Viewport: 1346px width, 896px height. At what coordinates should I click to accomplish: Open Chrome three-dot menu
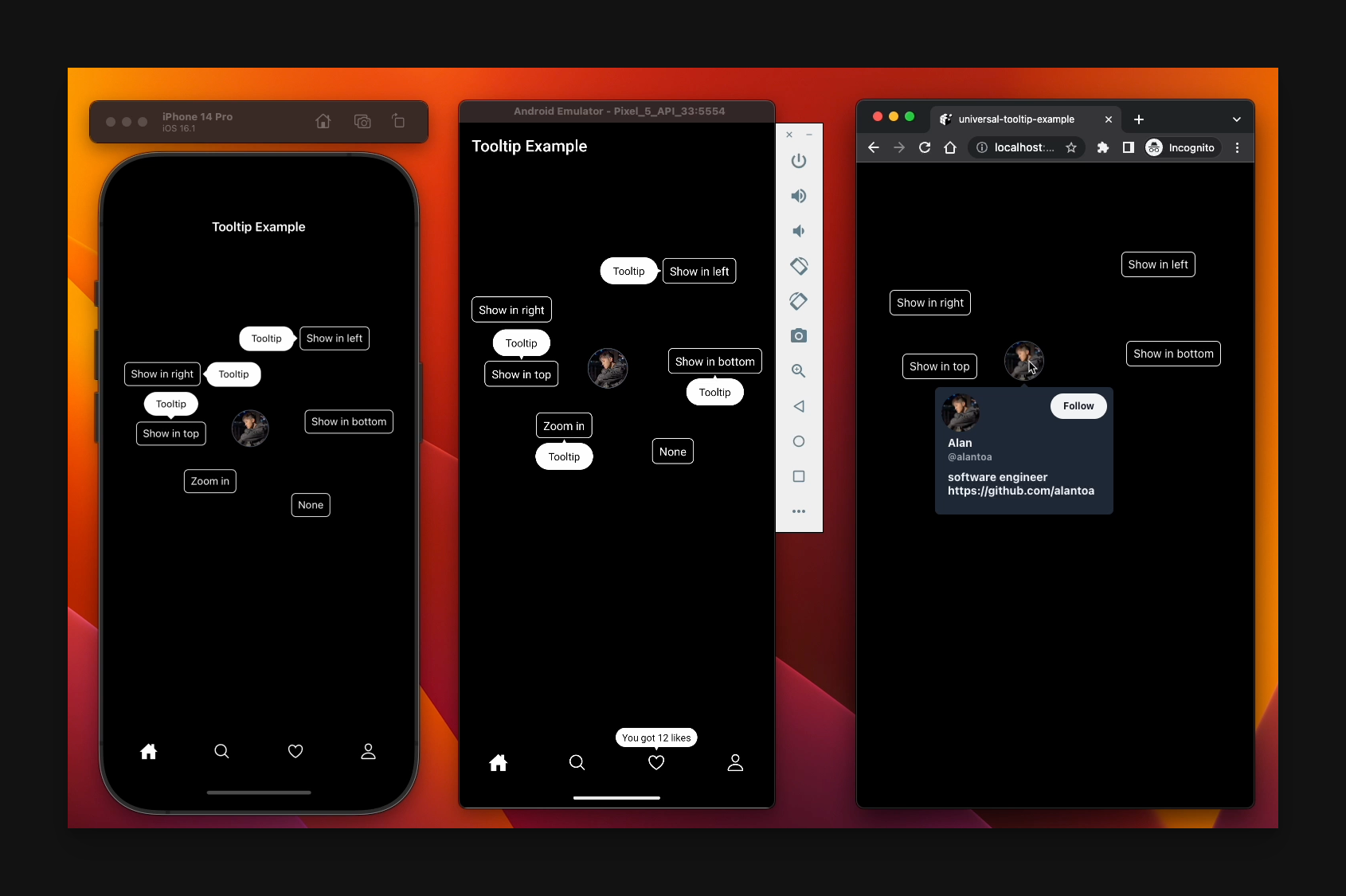1237,147
